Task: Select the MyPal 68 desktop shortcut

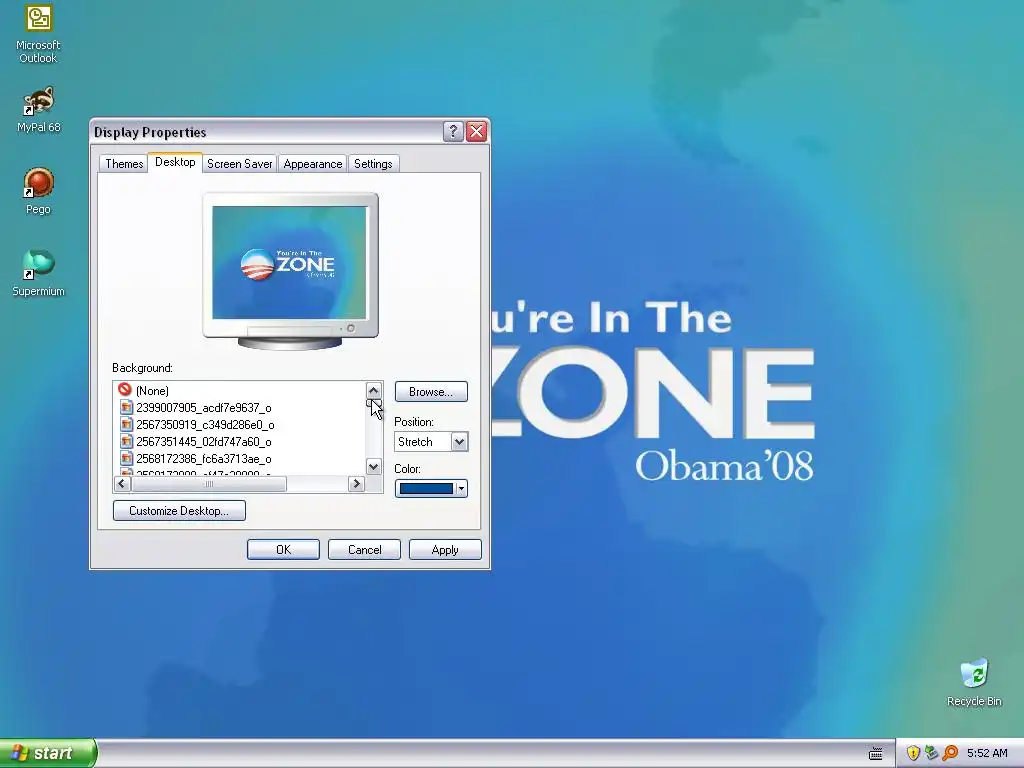Action: coord(38,109)
